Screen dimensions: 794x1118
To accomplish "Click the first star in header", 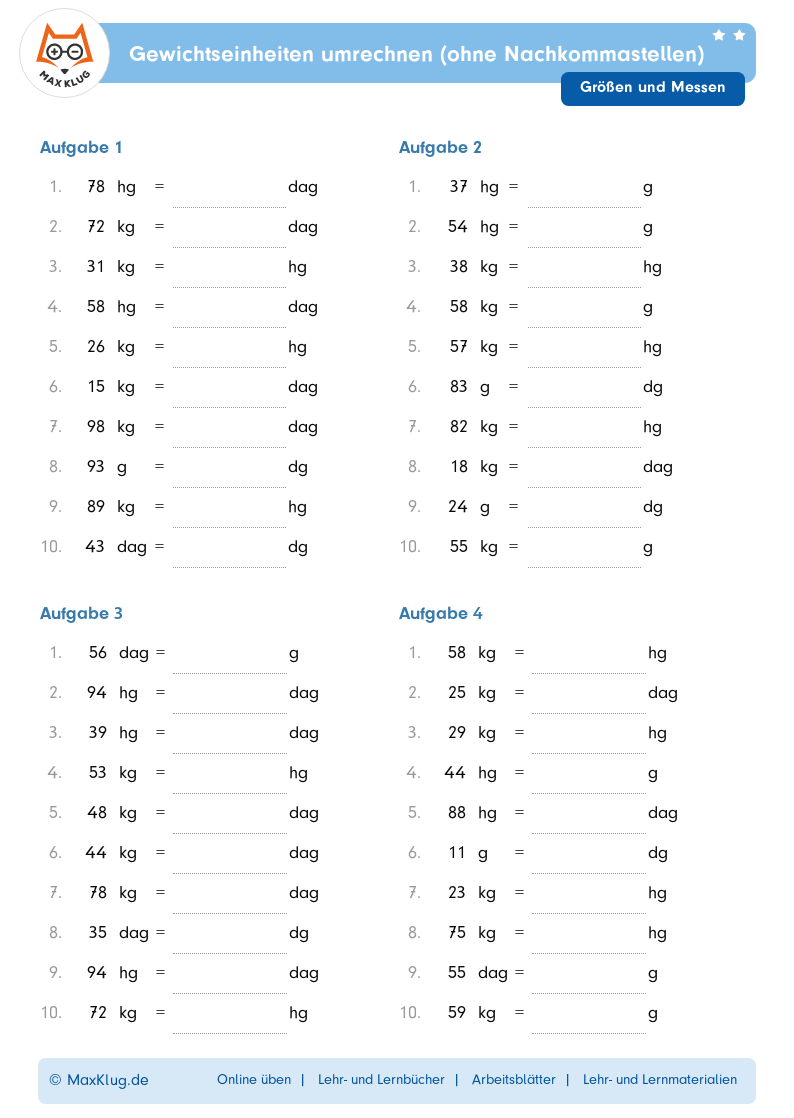I will 719,35.
